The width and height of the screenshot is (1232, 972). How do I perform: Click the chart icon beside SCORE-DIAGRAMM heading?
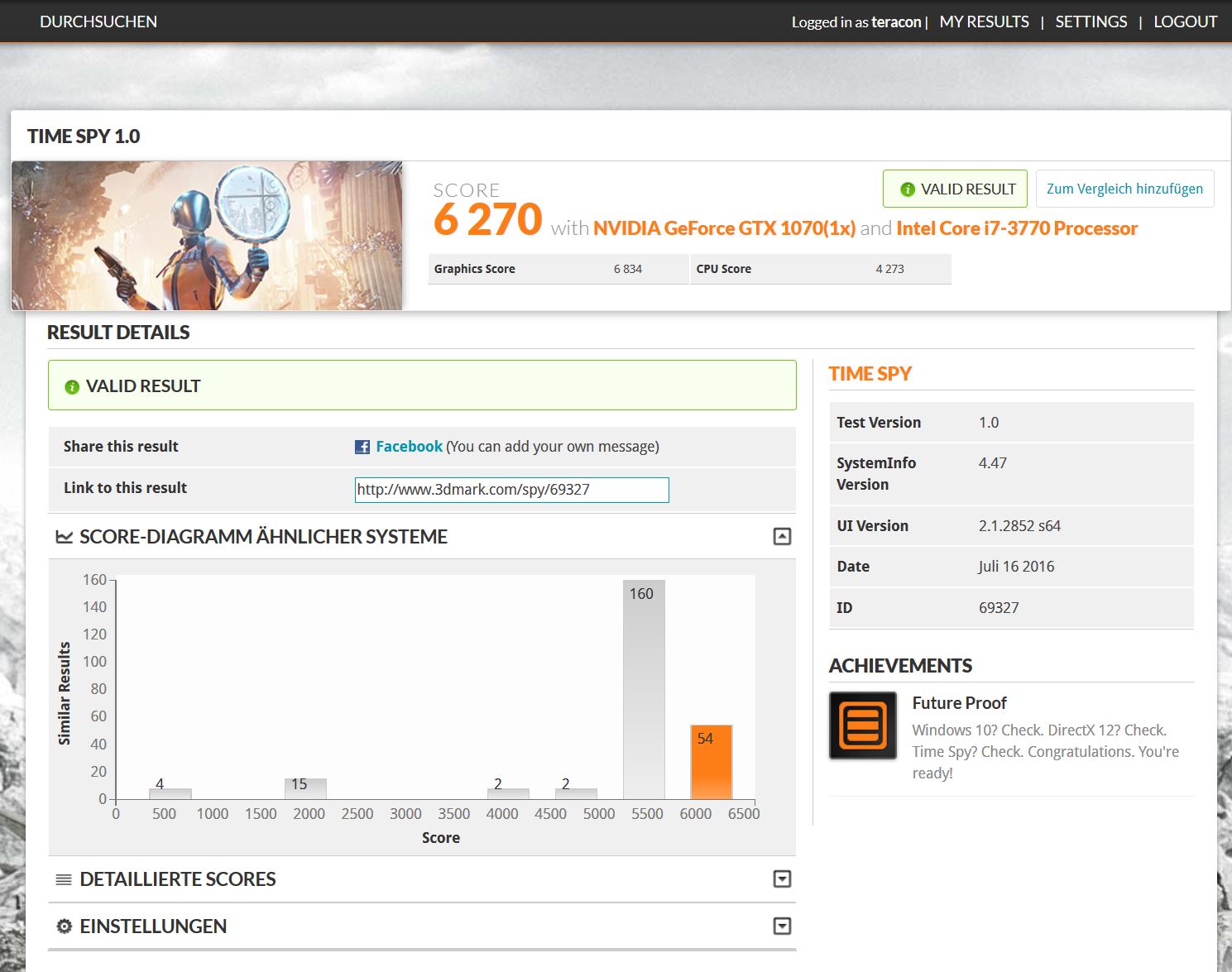tap(64, 537)
